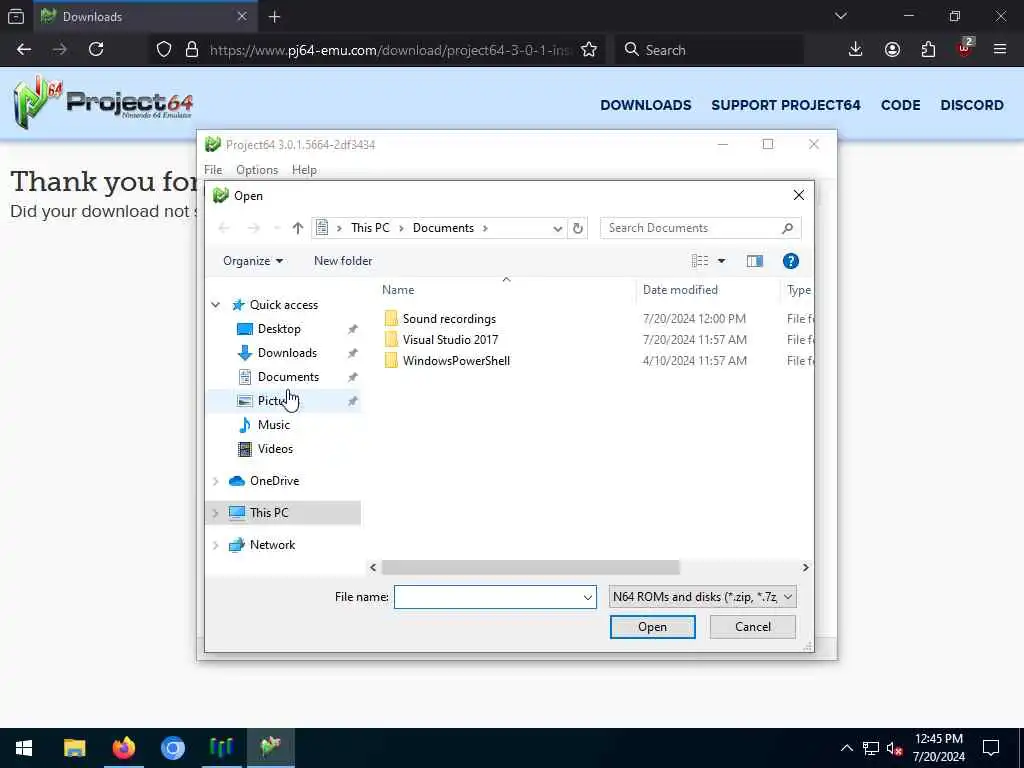Viewport: 1024px width, 768px height.
Task: Open the N64 ROMs file type dropdown
Action: [703, 597]
